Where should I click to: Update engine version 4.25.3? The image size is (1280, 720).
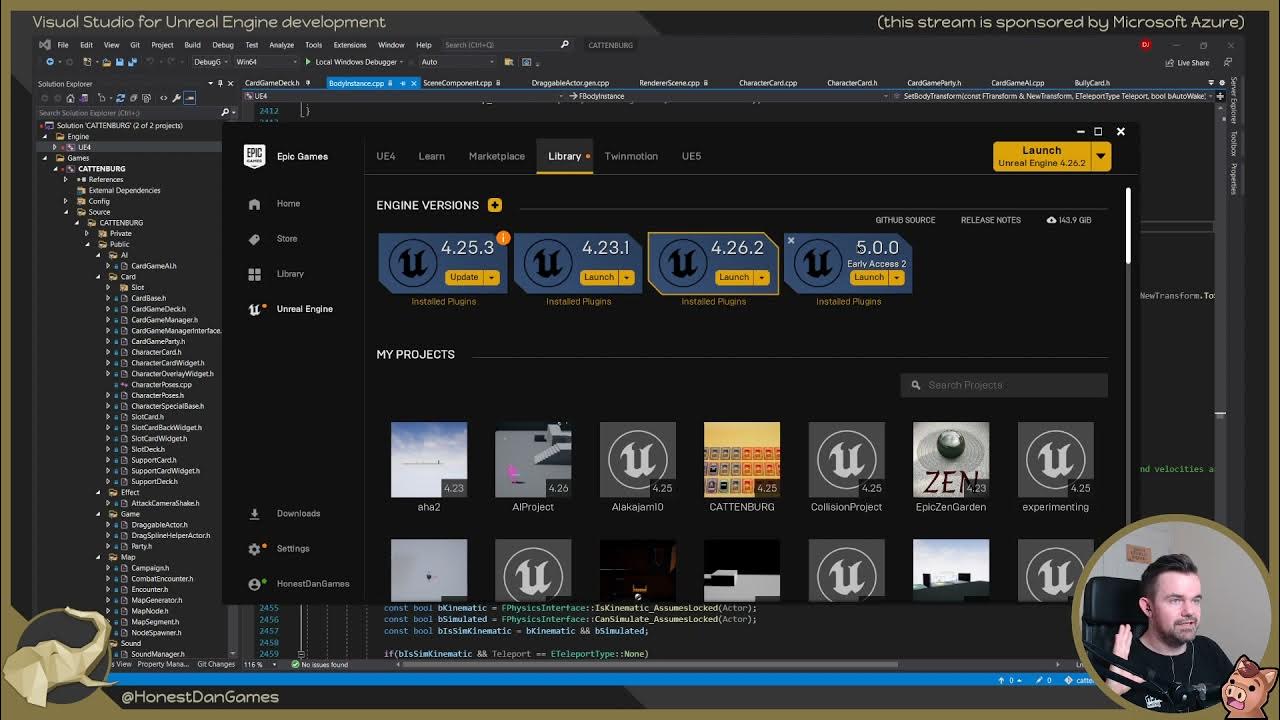(x=464, y=277)
